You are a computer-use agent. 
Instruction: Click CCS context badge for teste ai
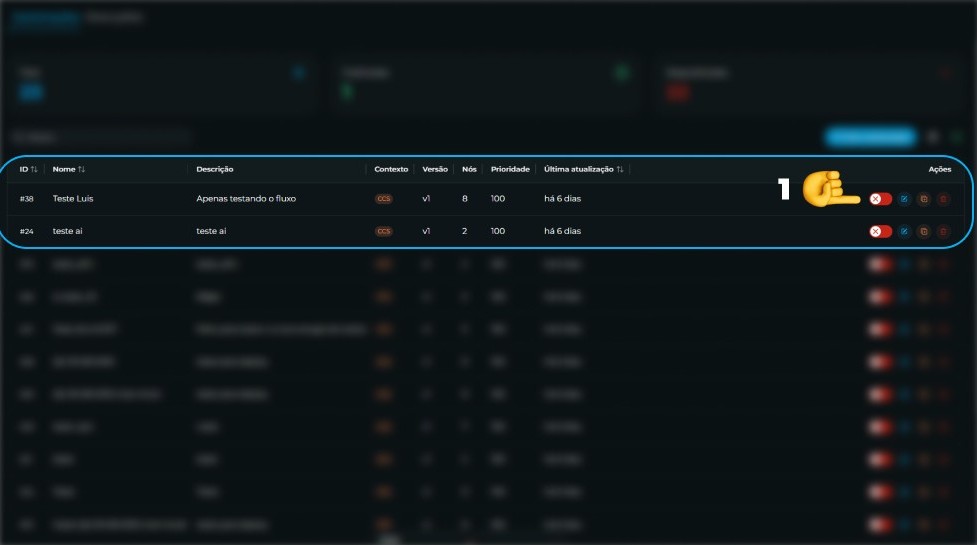(384, 231)
